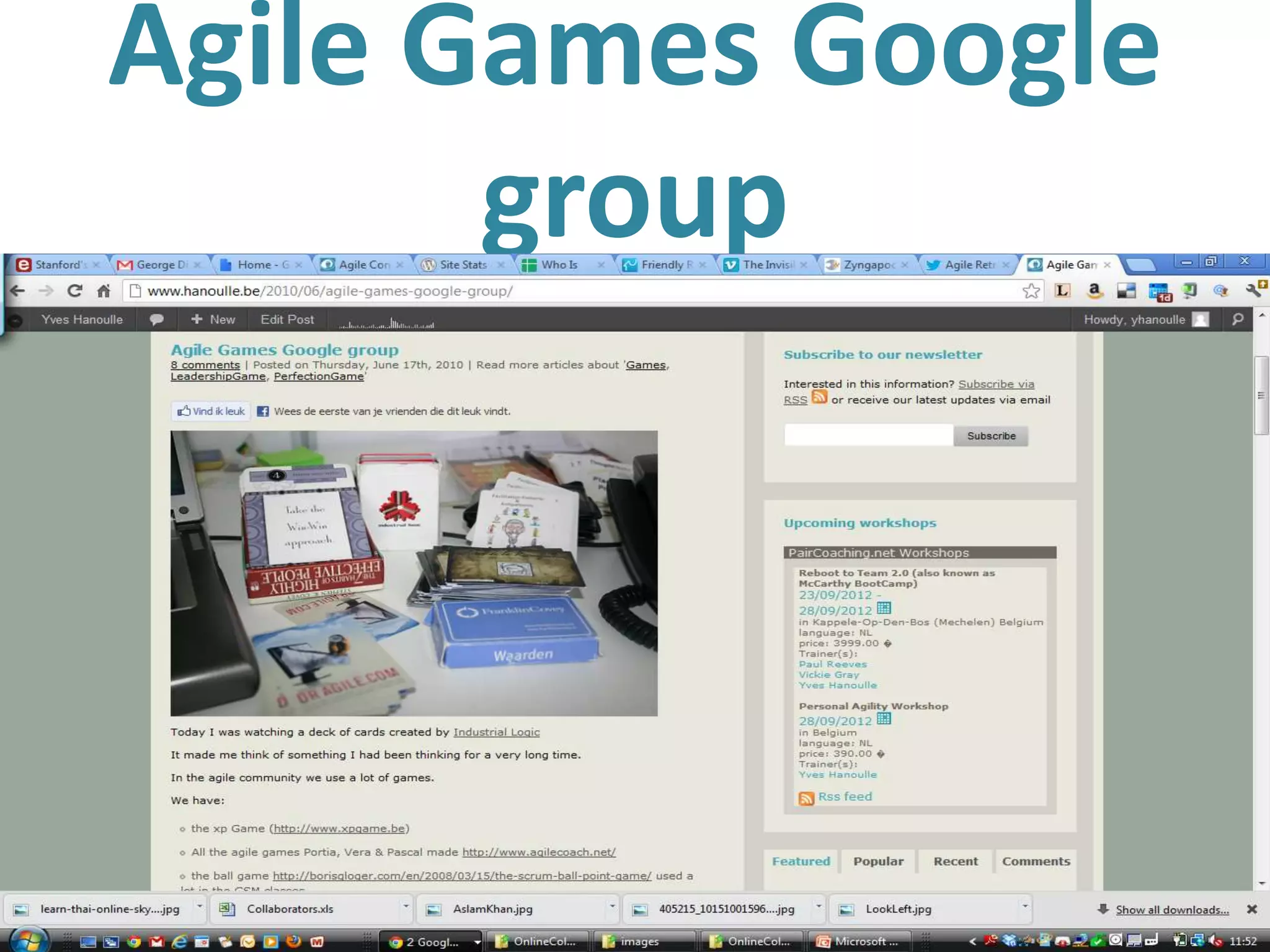This screenshot has height=952, width=1270.
Task: Switch to the George Gmail tab
Action: (159, 265)
